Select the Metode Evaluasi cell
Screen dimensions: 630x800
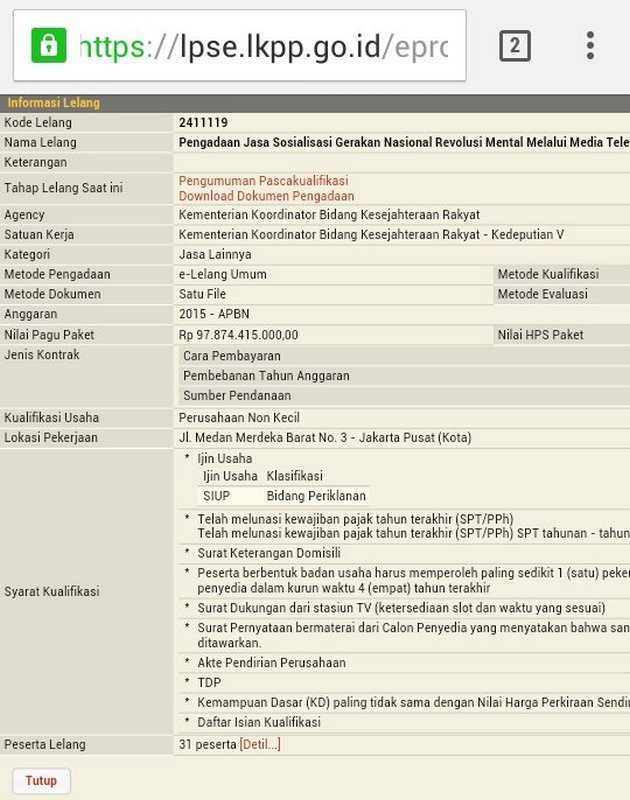coord(562,294)
